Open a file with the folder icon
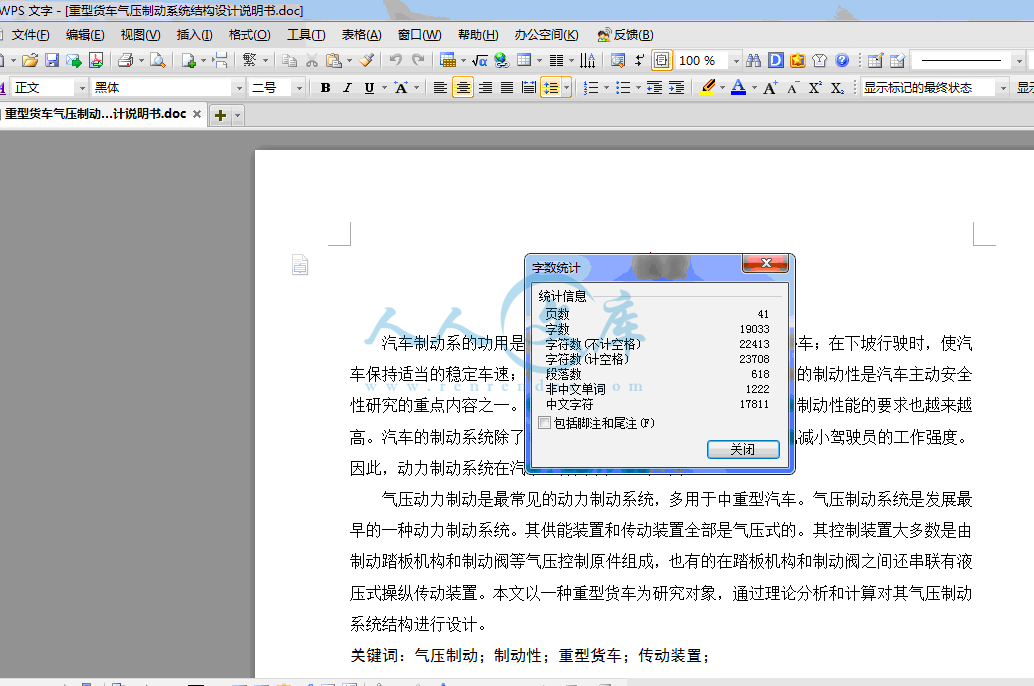1034x686 pixels. (30, 61)
